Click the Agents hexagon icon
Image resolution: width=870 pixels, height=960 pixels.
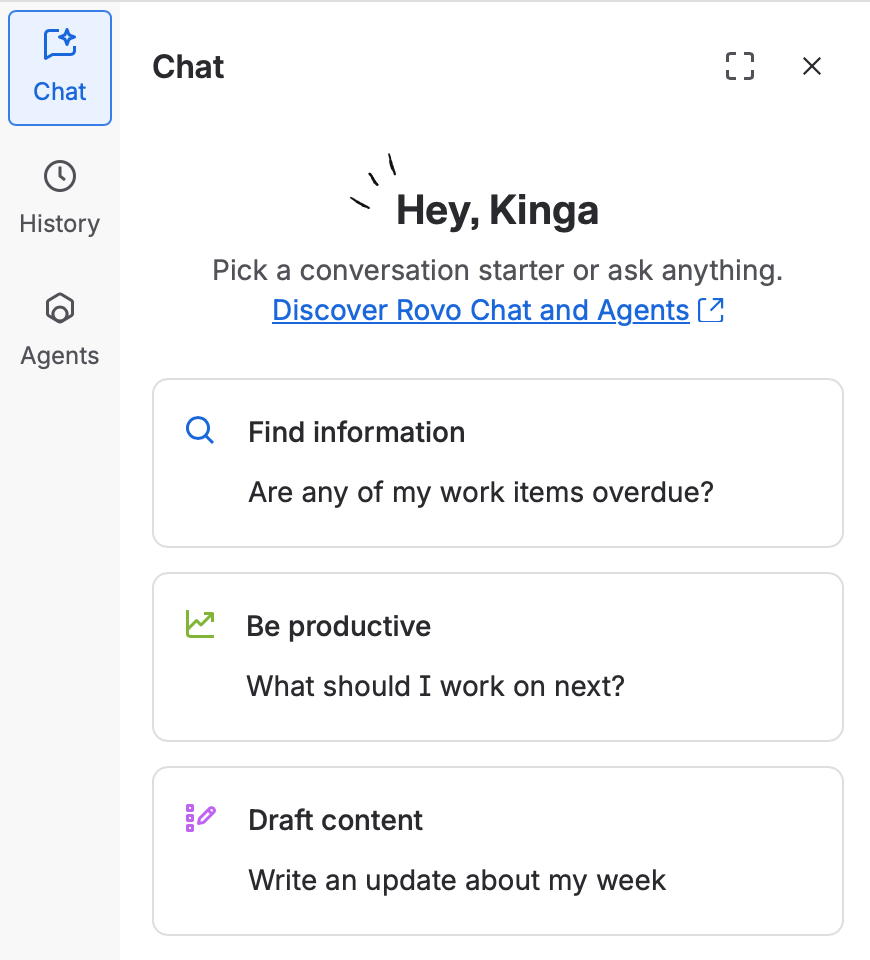click(x=60, y=308)
